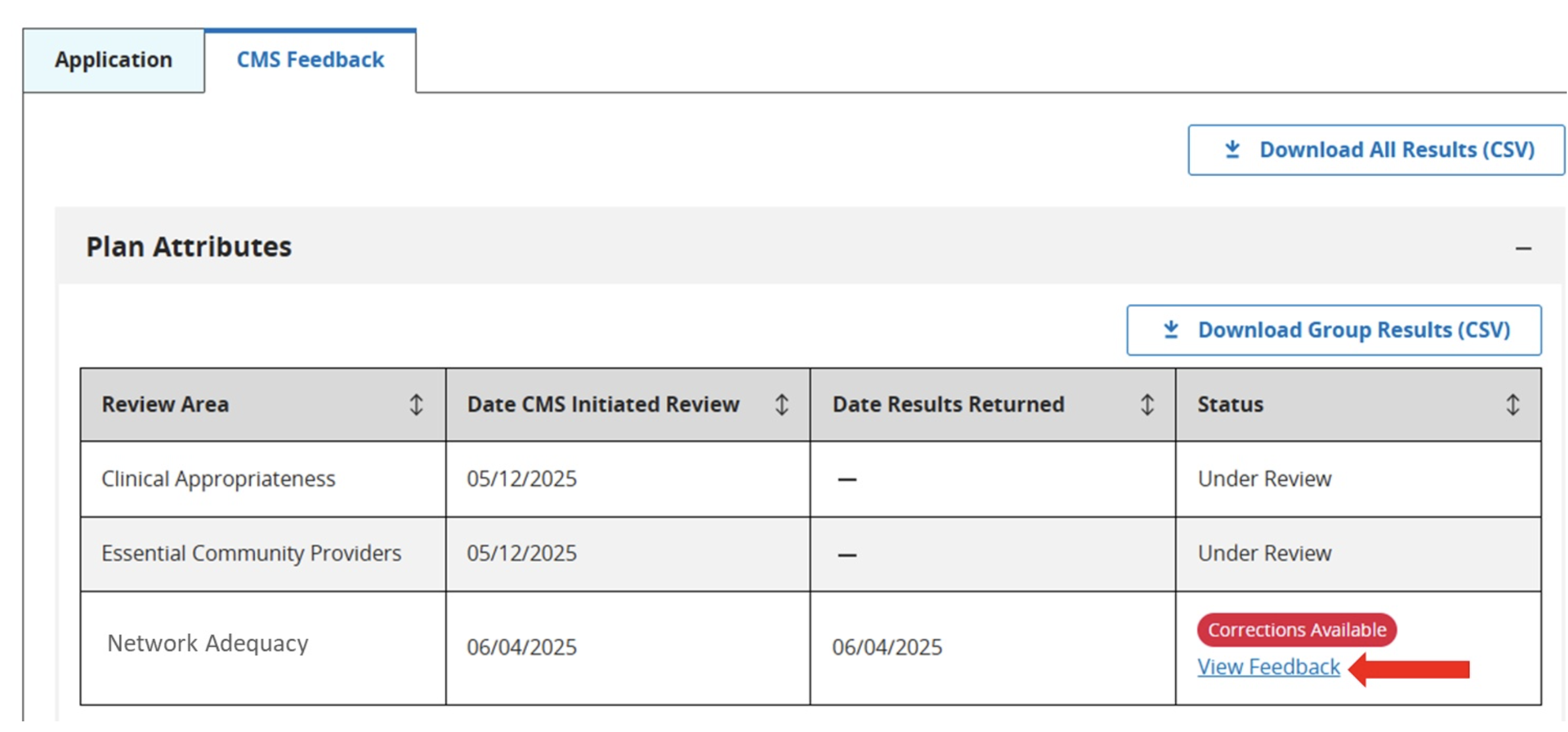The image size is (1568, 732).
Task: Sort by Date CMS Initiated Review arrows
Action: 782,404
